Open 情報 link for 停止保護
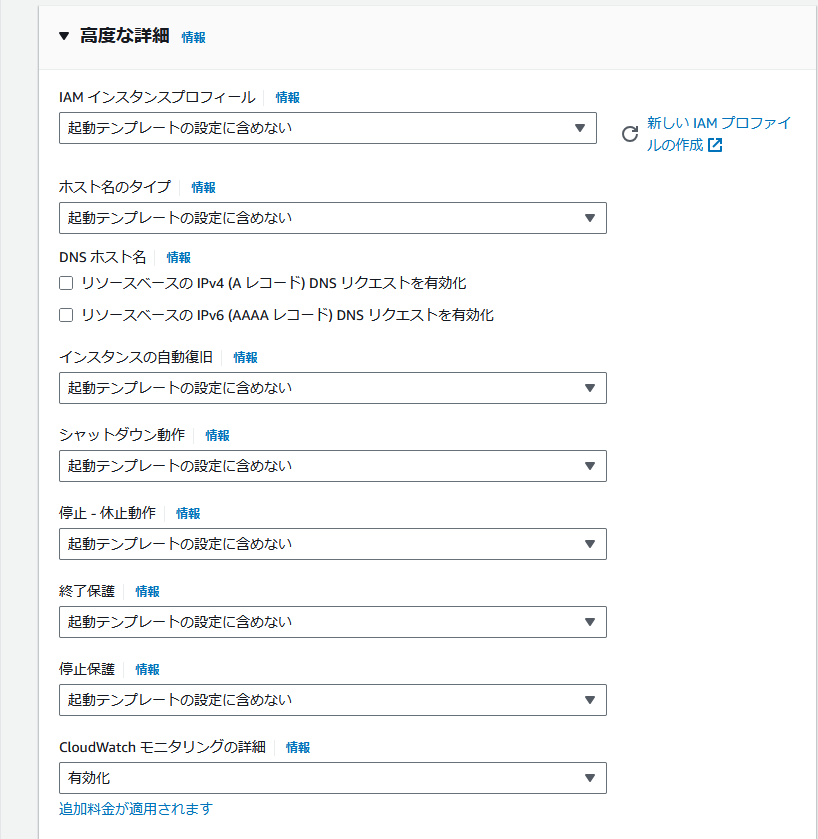Viewport: 818px width, 839px height. click(147, 669)
